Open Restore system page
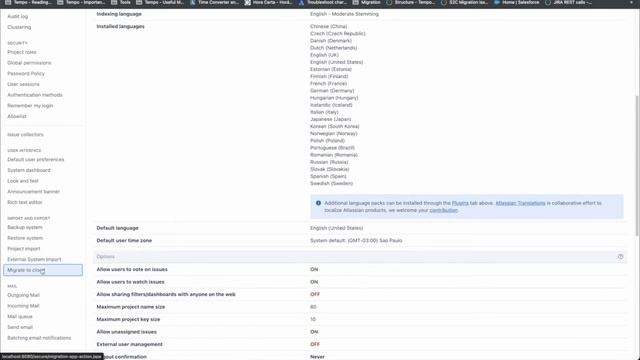Image resolution: width=640 pixels, height=360 pixels. coord(25,238)
